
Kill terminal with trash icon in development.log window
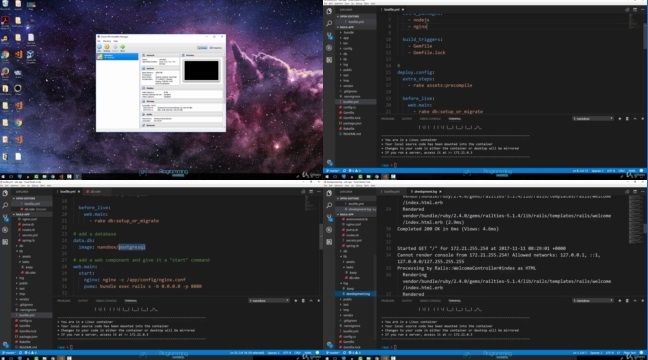tap(627, 300)
